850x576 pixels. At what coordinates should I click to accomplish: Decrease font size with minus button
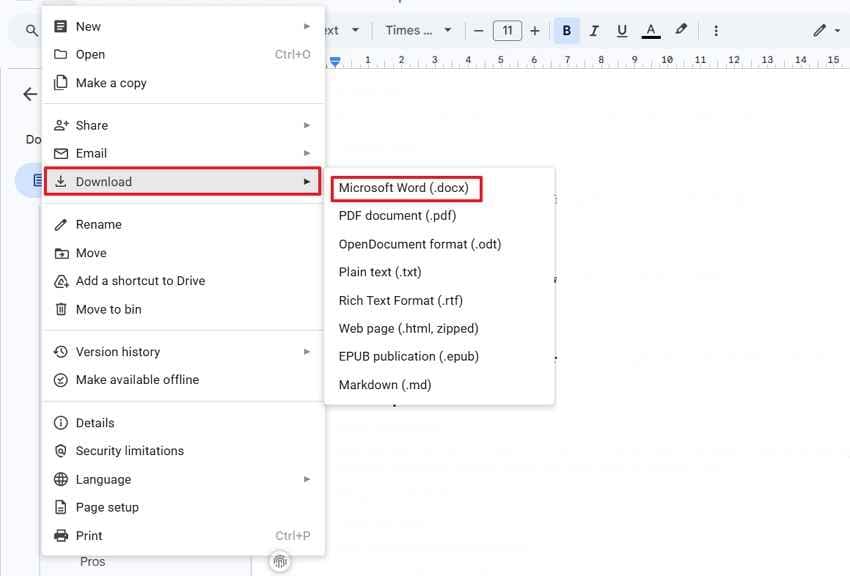coord(478,31)
